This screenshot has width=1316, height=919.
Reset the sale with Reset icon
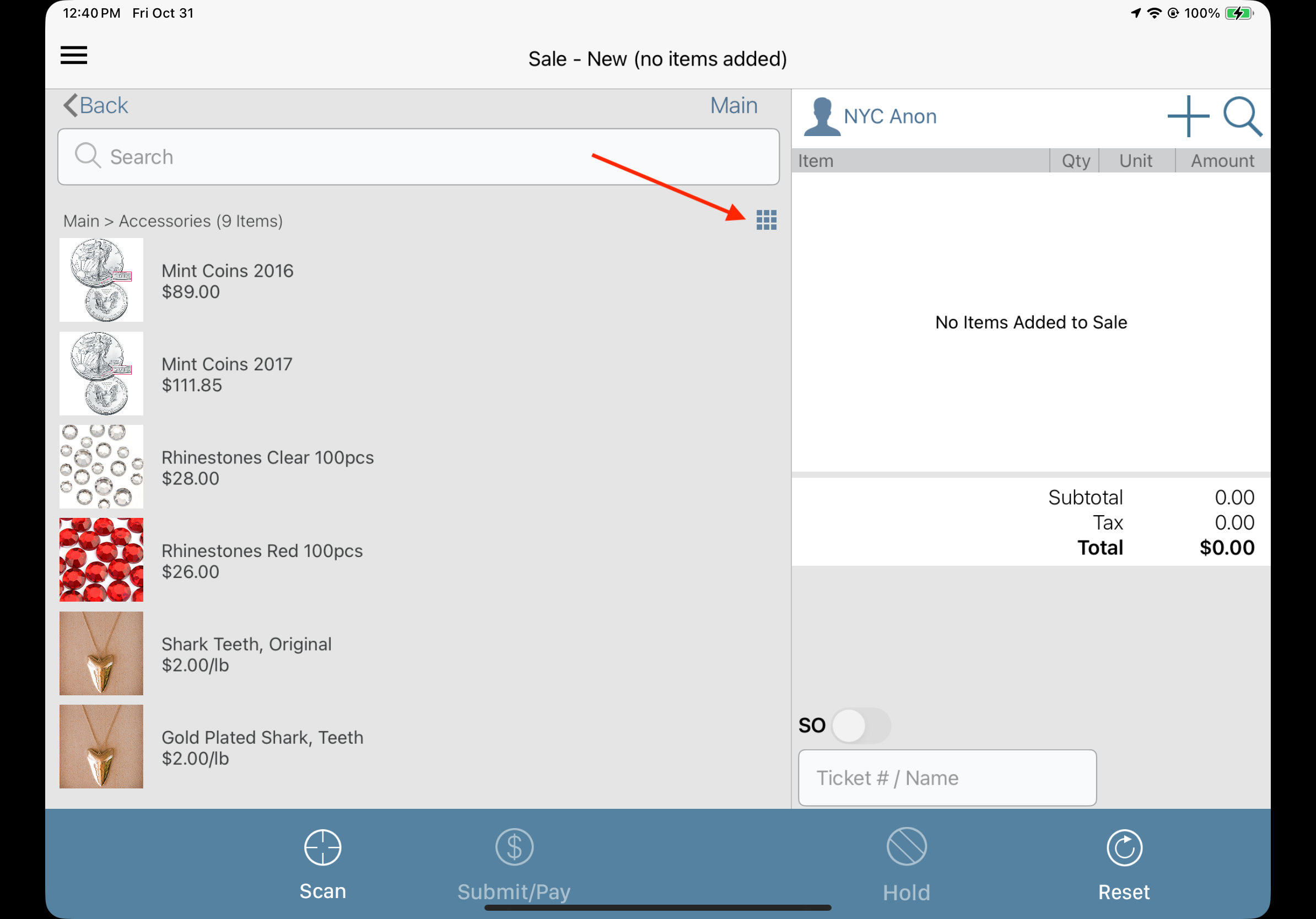click(1124, 847)
